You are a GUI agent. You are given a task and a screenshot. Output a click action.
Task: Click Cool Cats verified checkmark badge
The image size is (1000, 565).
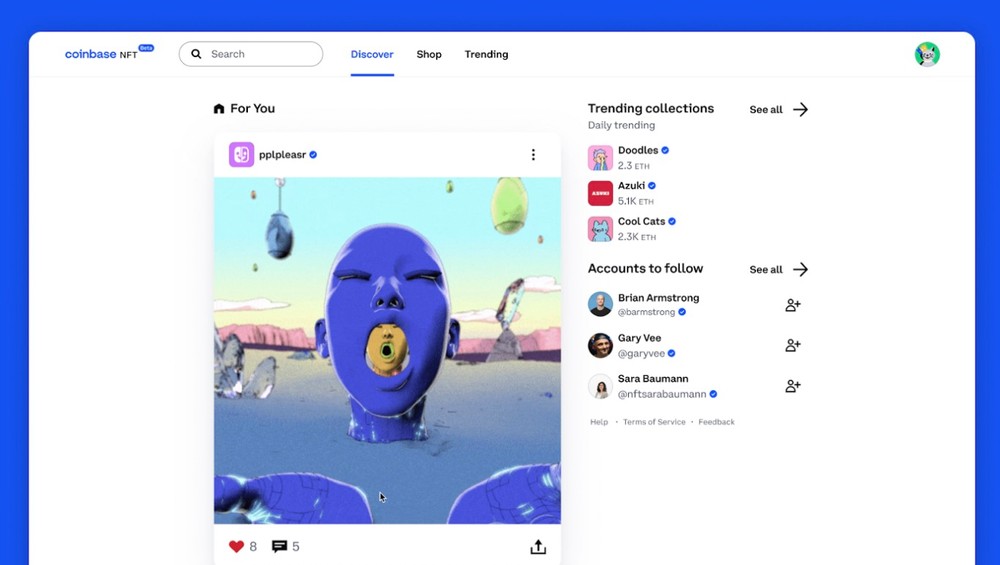point(672,222)
